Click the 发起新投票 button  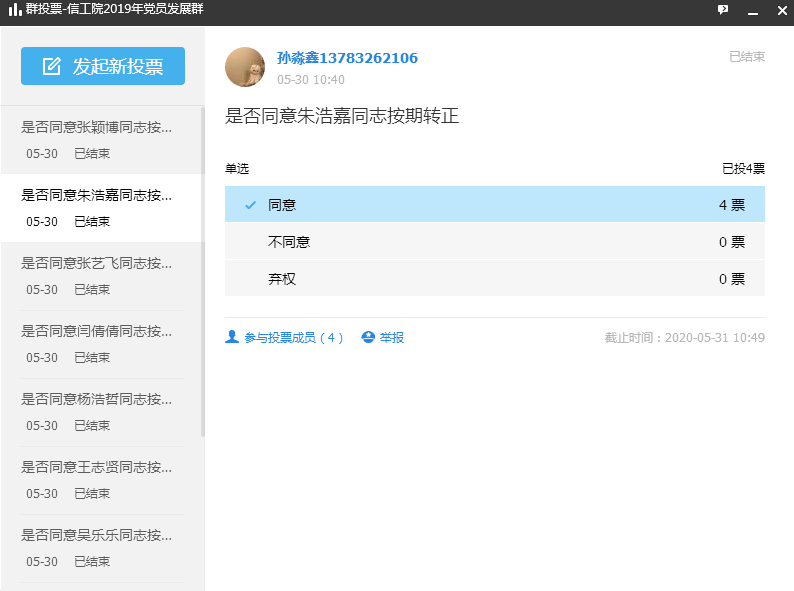click(103, 66)
